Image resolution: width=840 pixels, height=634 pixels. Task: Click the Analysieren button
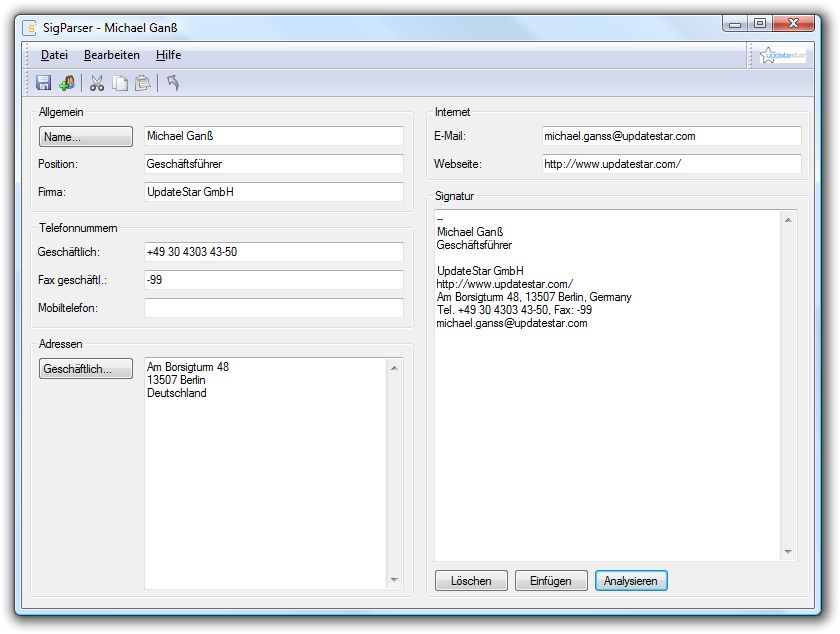click(x=631, y=580)
